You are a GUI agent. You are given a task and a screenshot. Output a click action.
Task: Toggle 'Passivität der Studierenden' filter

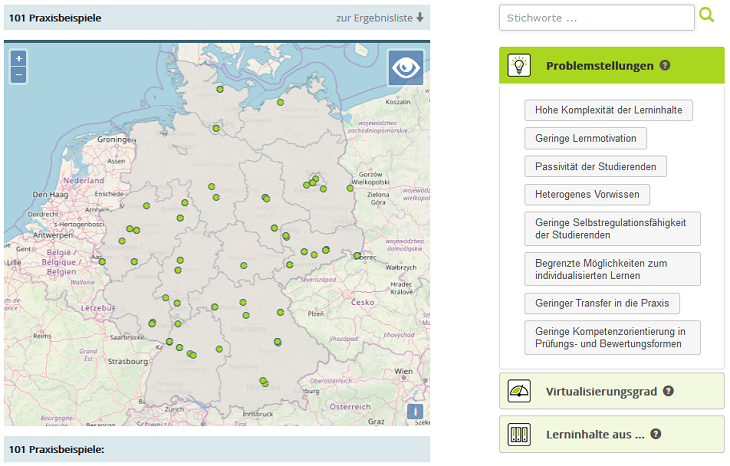tap(595, 166)
